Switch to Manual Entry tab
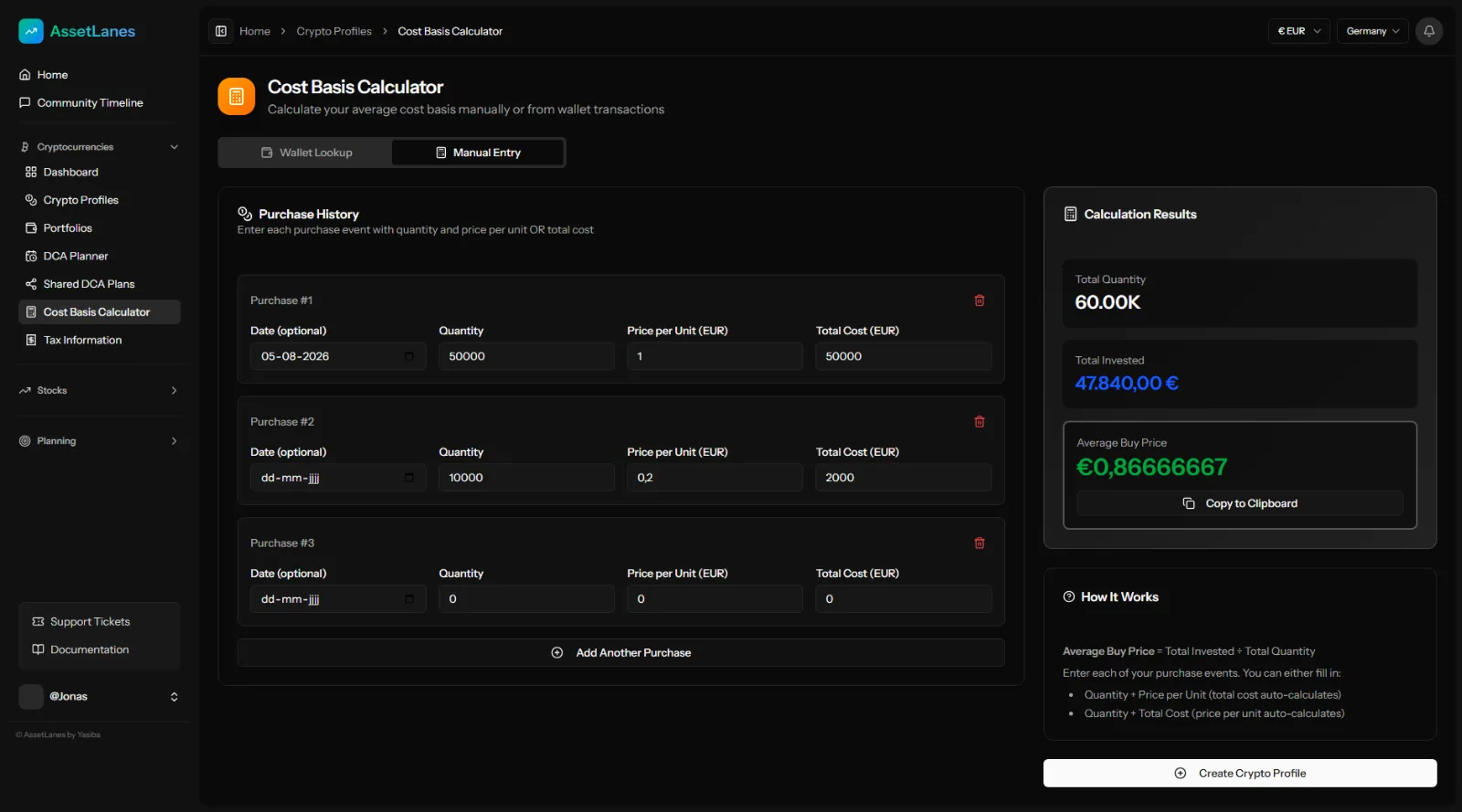This screenshot has width=1462, height=812. (x=478, y=153)
